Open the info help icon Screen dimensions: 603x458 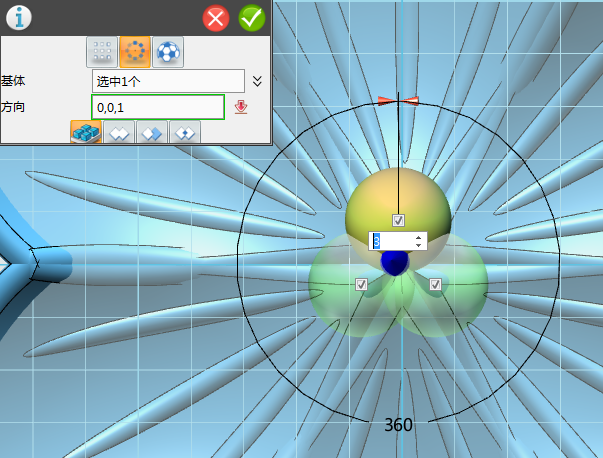[18, 17]
